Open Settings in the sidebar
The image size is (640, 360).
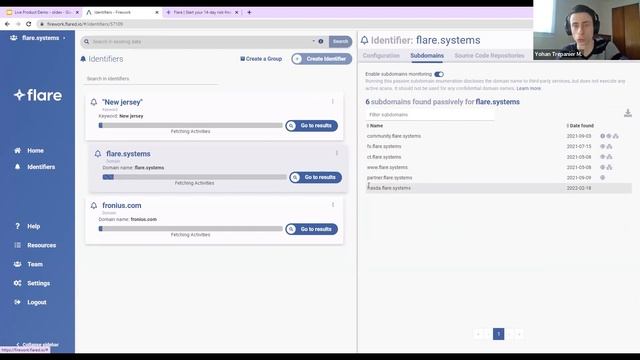32,283
